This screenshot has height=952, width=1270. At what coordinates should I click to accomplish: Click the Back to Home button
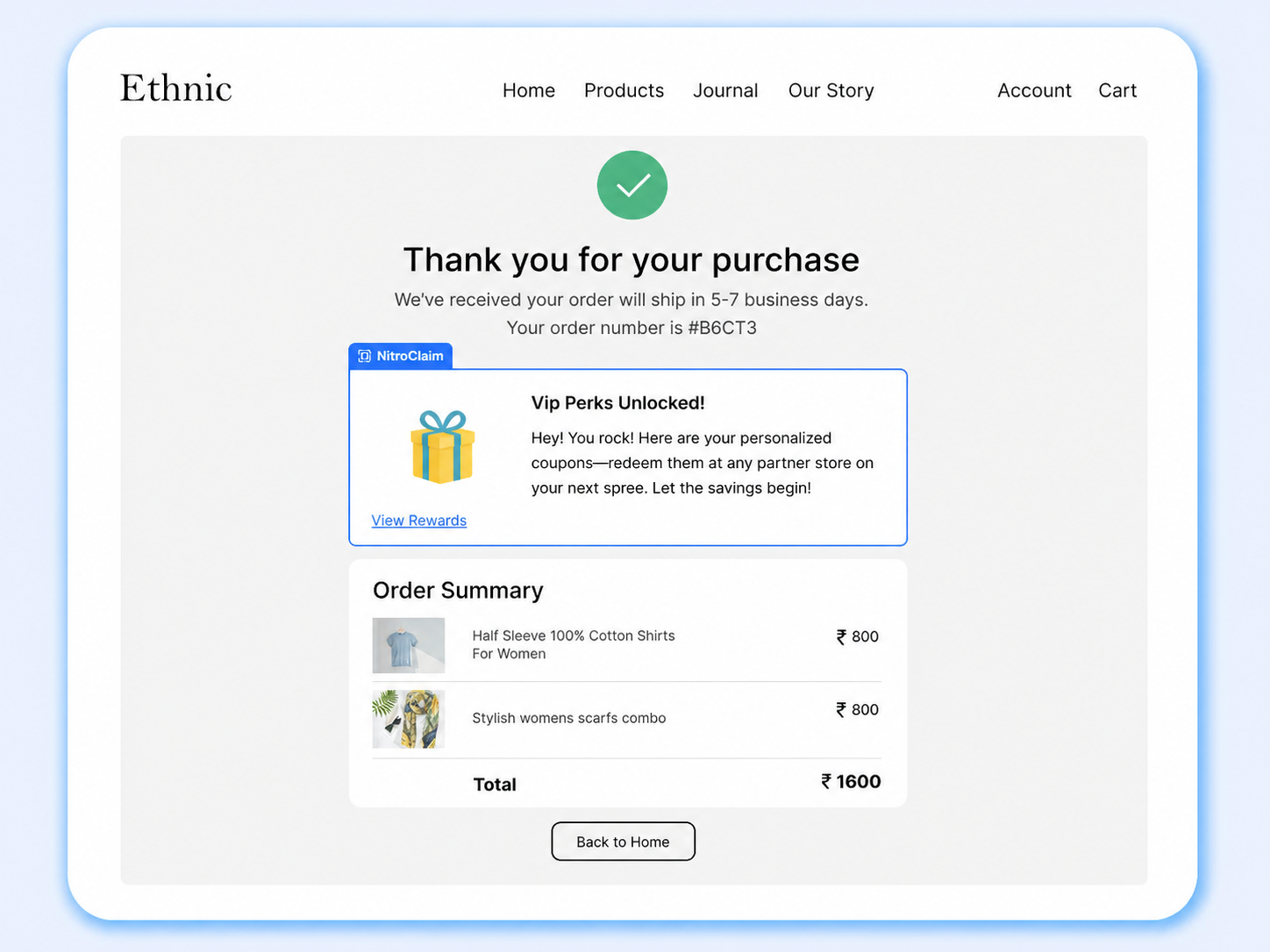pos(623,841)
